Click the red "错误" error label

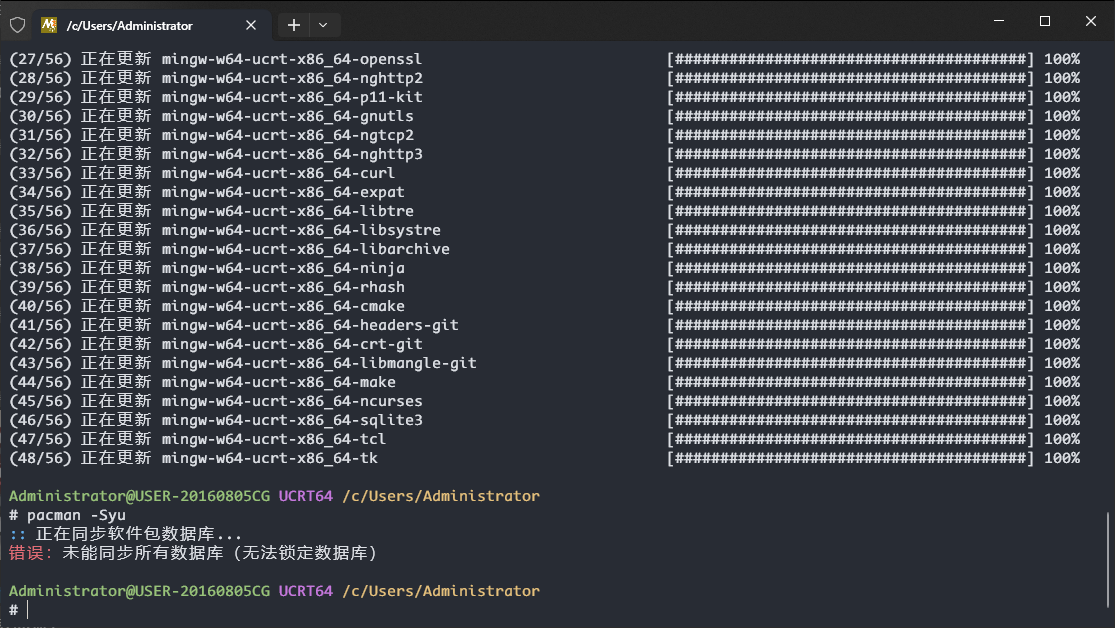click(30, 553)
